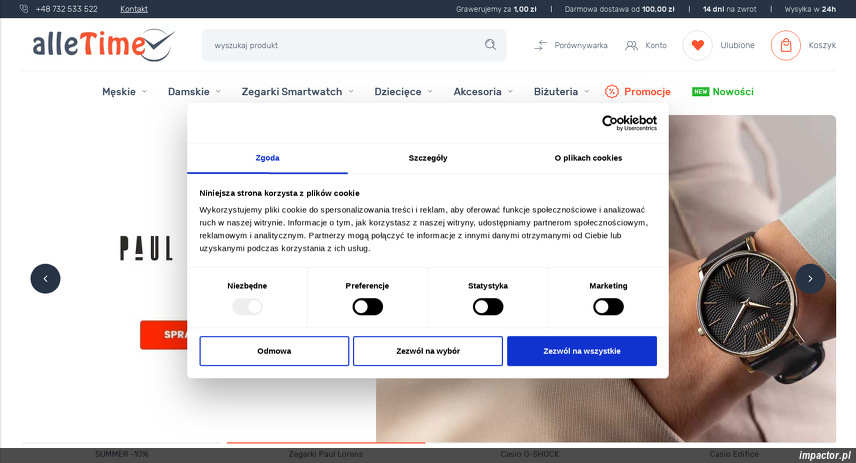This screenshot has width=856, height=463.
Task: Click the Promocje percent badge icon
Action: pos(611,92)
